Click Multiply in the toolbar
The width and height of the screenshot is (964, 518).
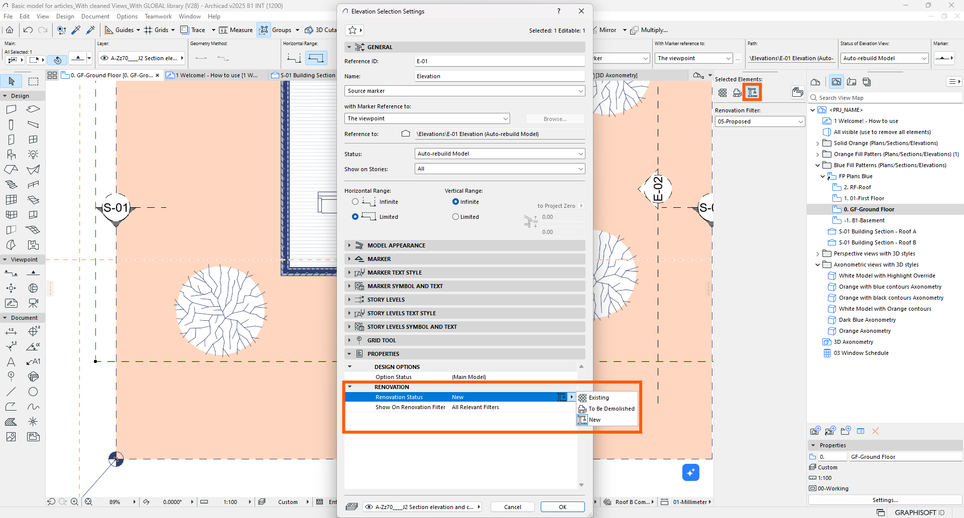pos(649,29)
